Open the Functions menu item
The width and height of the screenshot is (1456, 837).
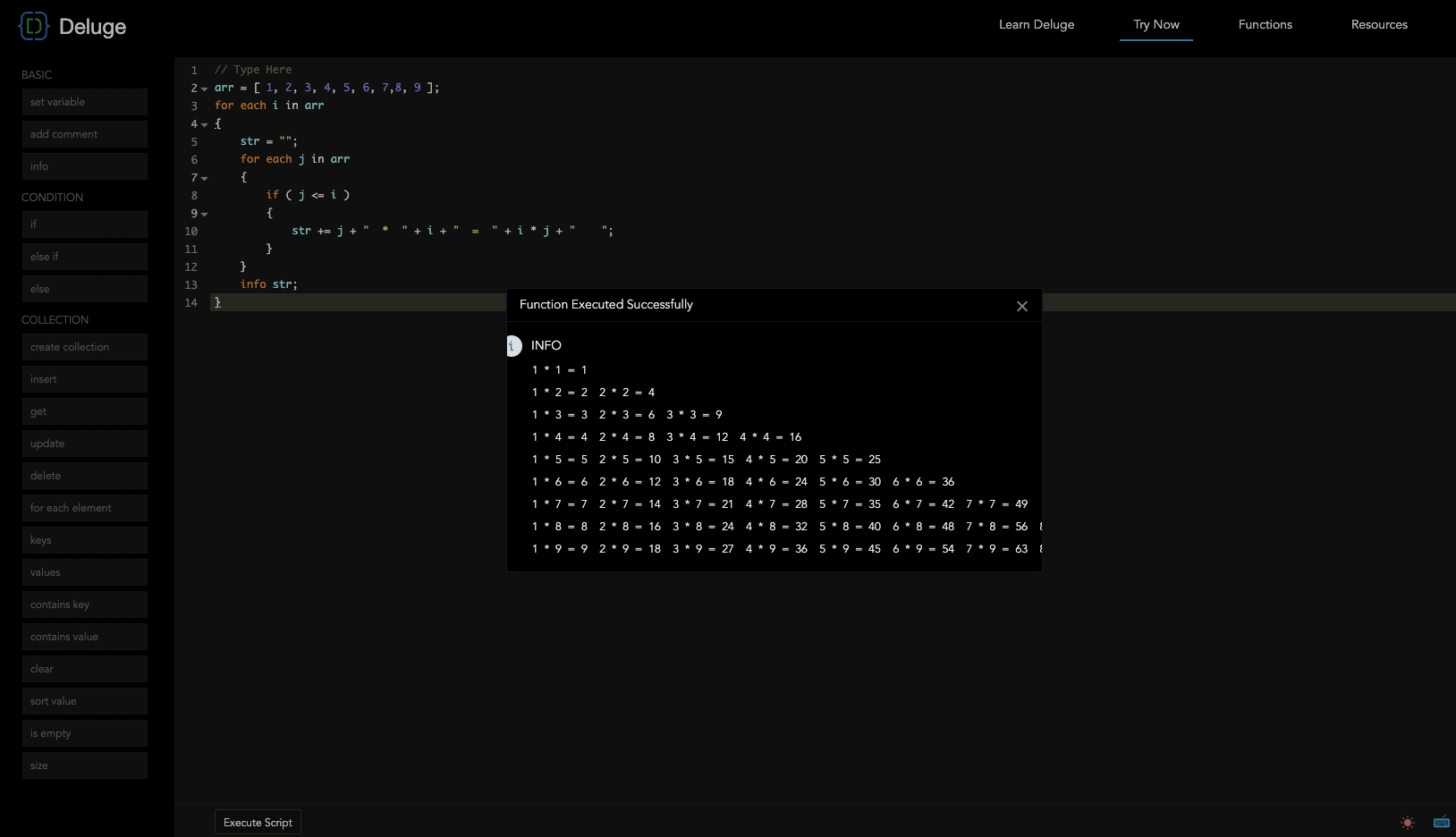(x=1265, y=24)
